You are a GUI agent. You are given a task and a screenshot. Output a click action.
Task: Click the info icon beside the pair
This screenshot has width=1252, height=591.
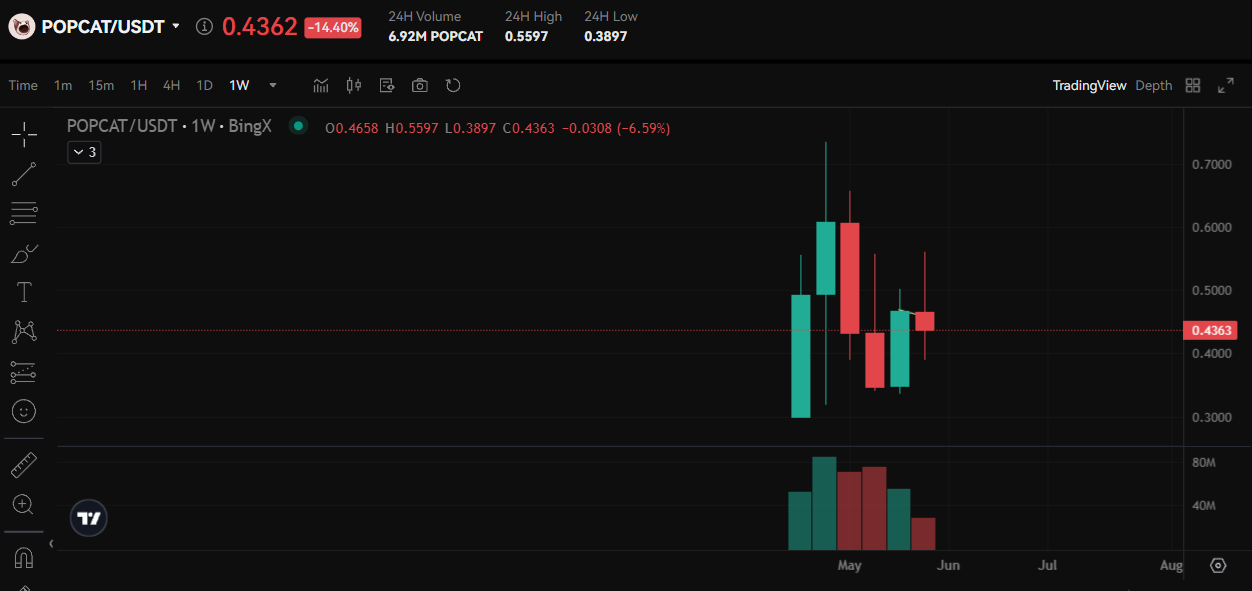[204, 27]
